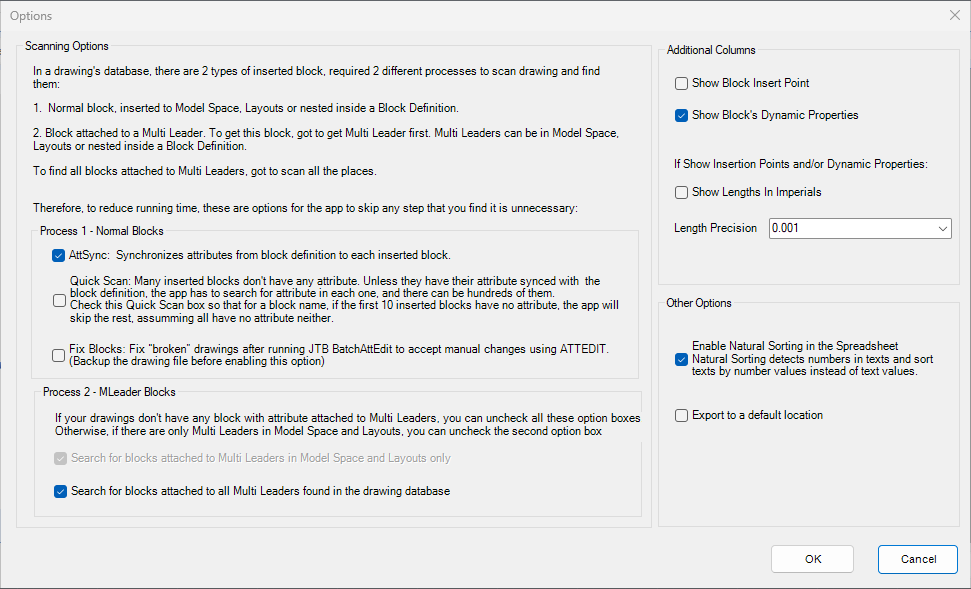Close the Options window with the X
Image resolution: width=971 pixels, height=589 pixels.
(x=954, y=15)
